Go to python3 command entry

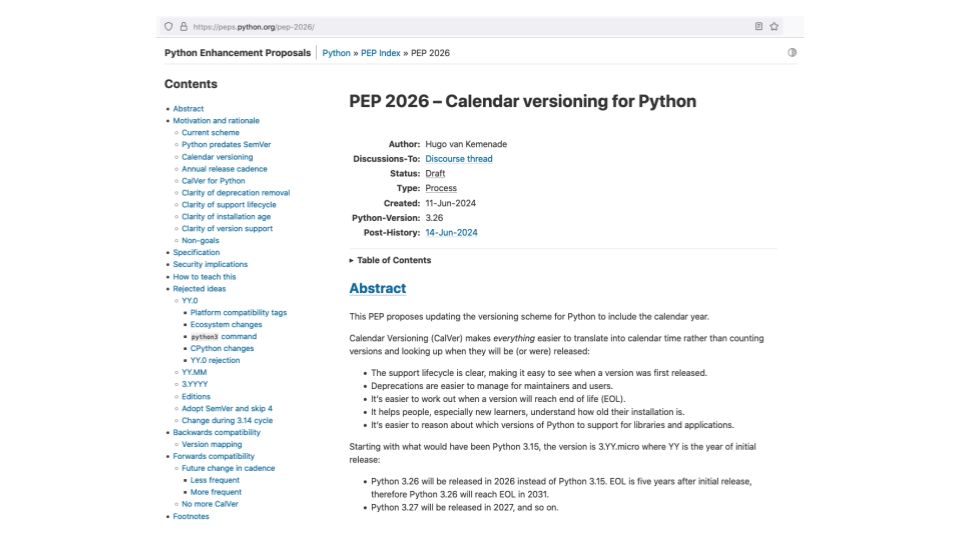point(223,337)
